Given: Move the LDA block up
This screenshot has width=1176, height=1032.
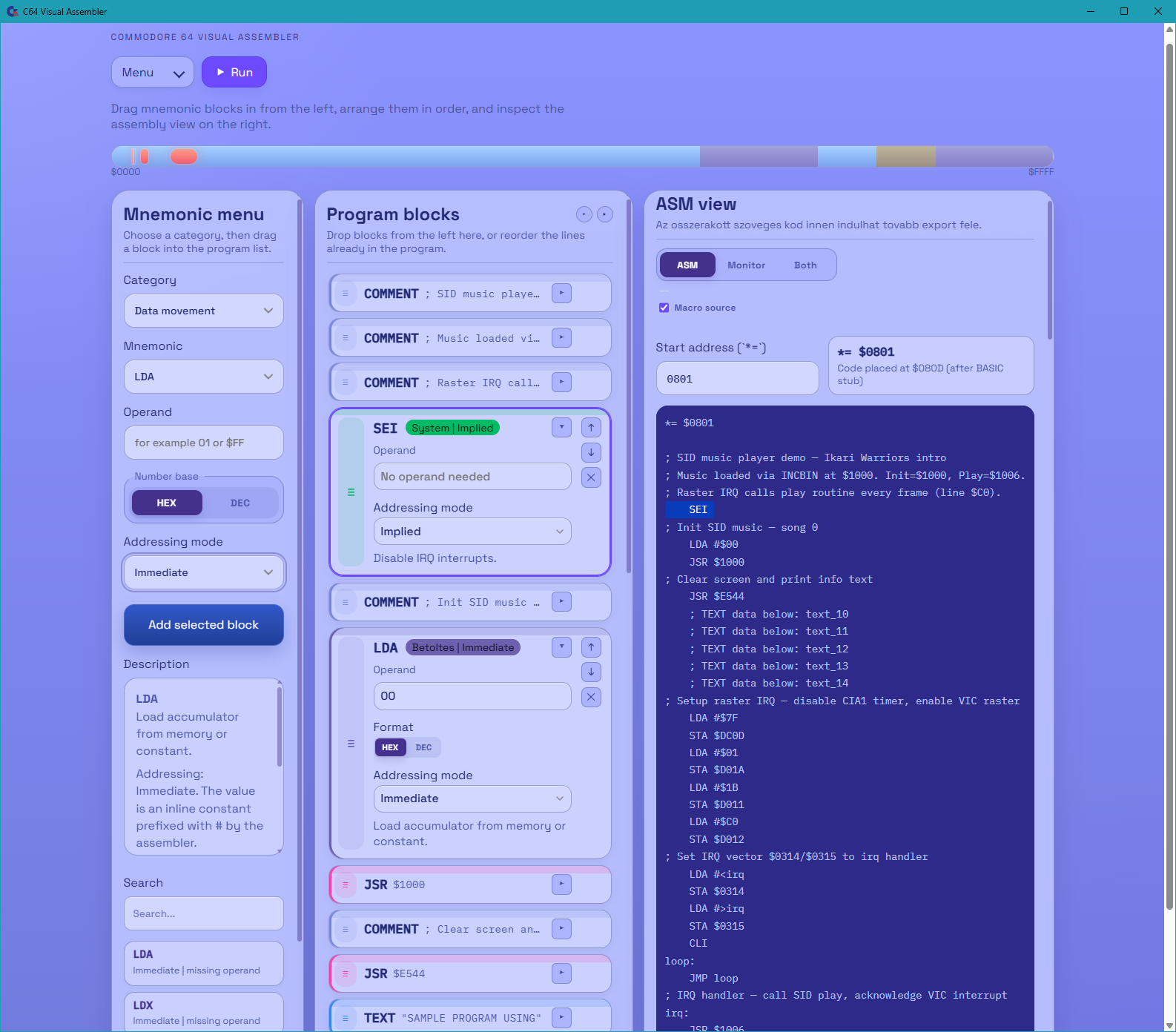Looking at the screenshot, I should pos(591,647).
